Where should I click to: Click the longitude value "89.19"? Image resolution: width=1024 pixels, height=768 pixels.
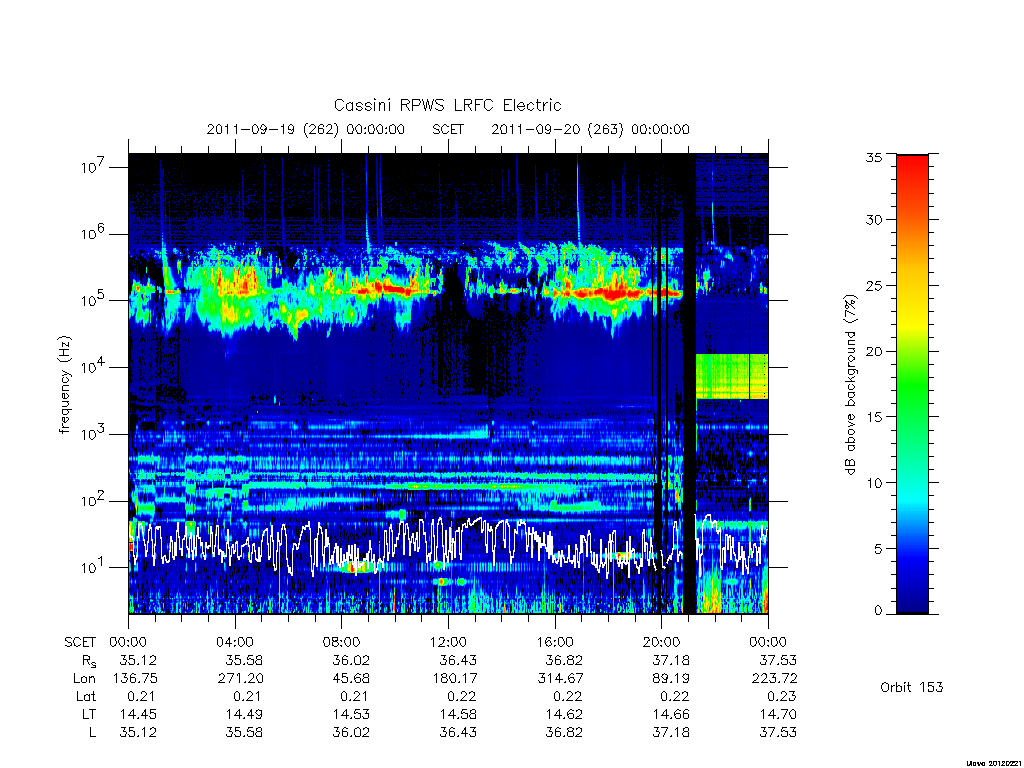click(x=671, y=679)
